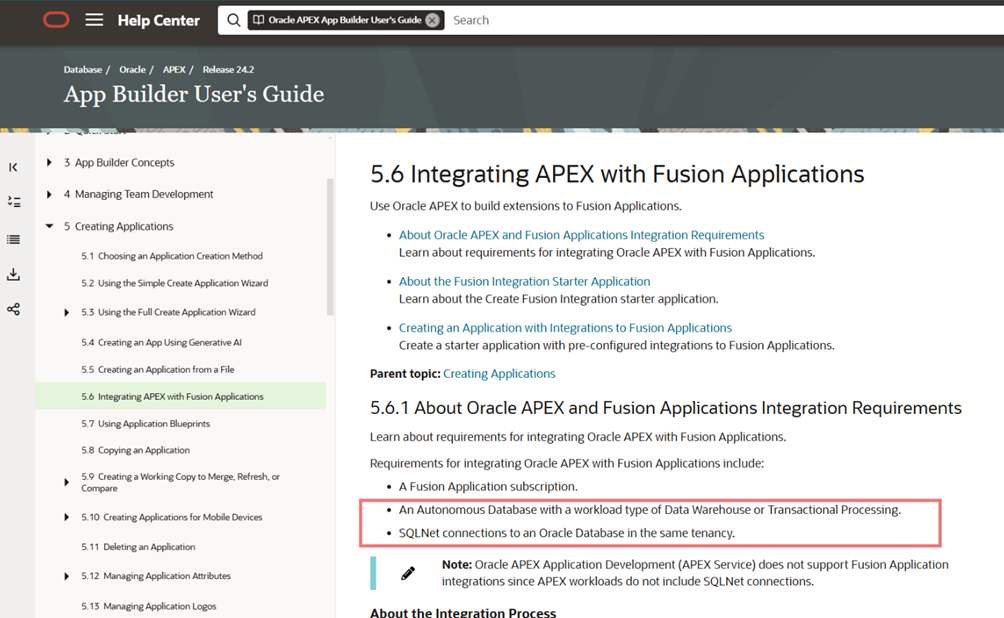
Task: Open the hamburger navigation menu
Action: click(x=94, y=20)
